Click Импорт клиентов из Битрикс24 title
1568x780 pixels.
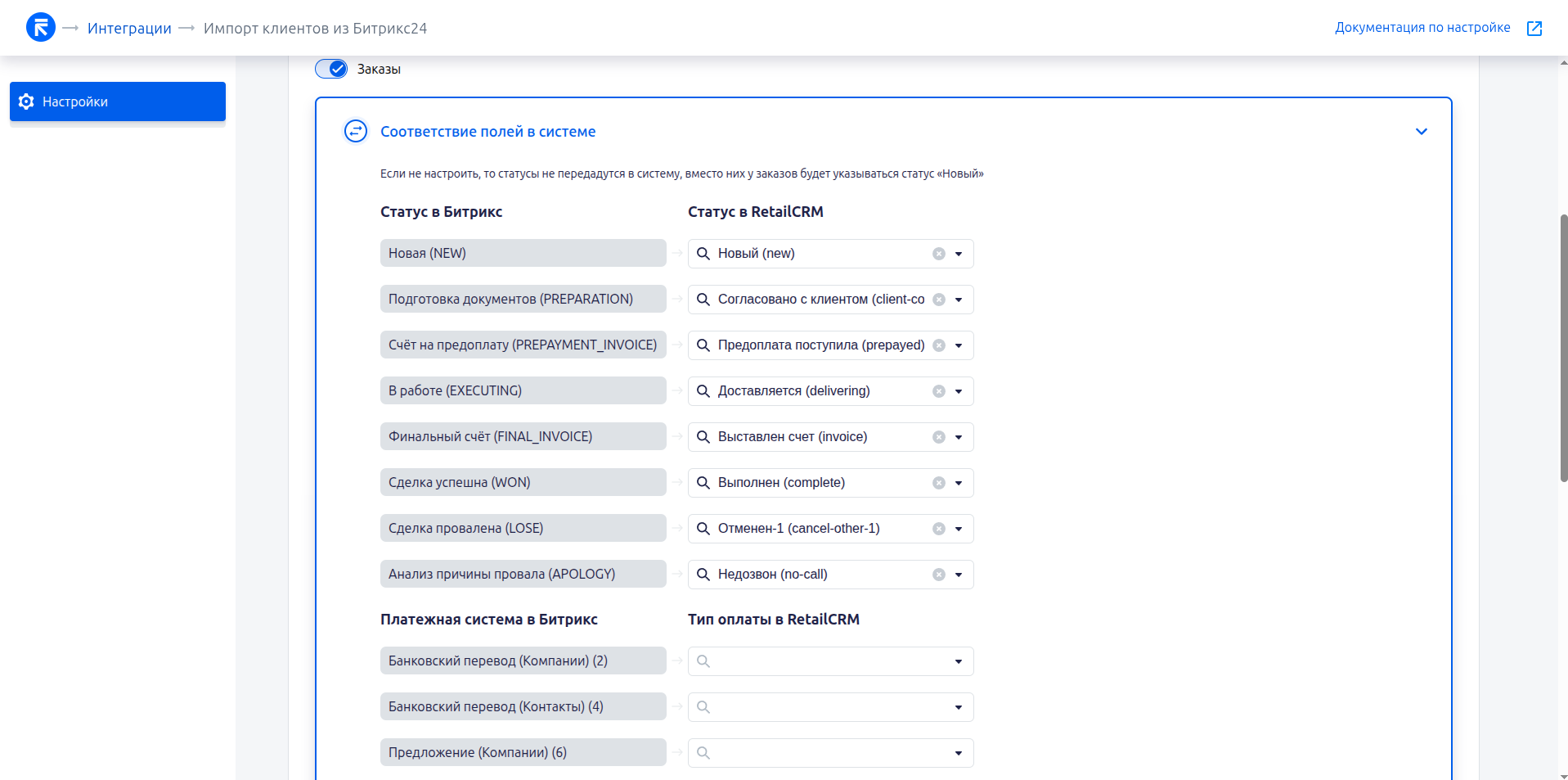point(315,29)
